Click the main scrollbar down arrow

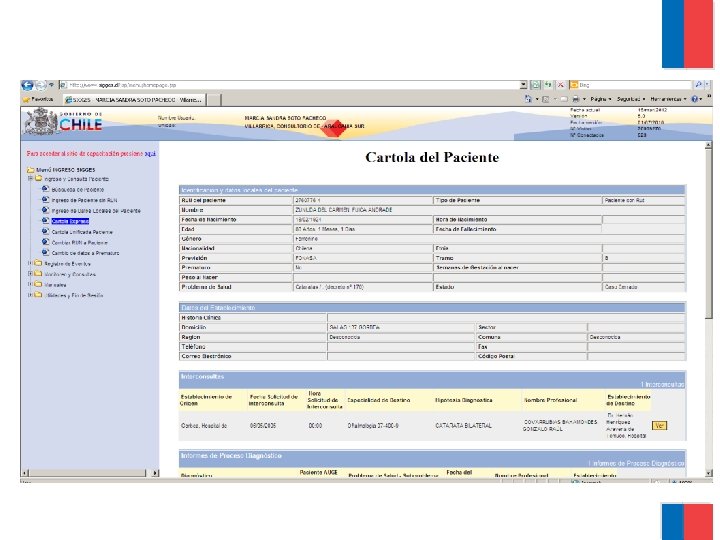pyautogui.click(x=709, y=473)
